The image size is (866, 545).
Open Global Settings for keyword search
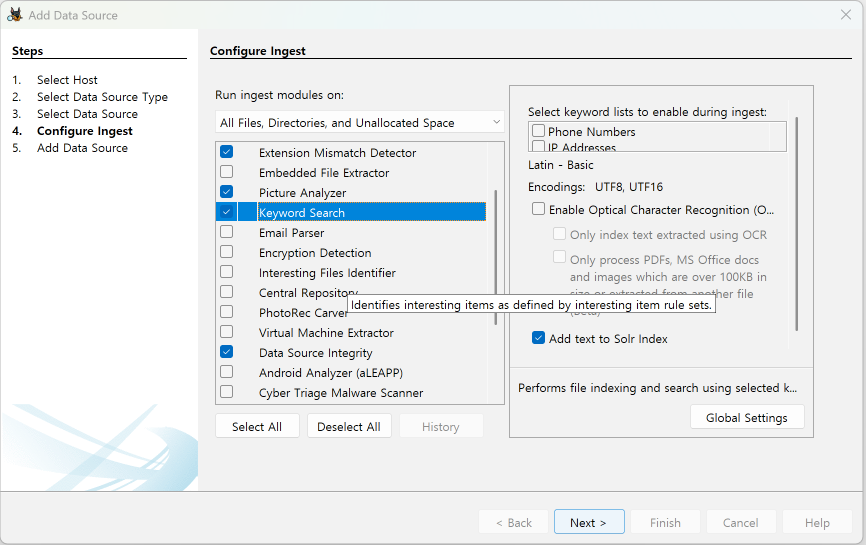click(x=747, y=417)
